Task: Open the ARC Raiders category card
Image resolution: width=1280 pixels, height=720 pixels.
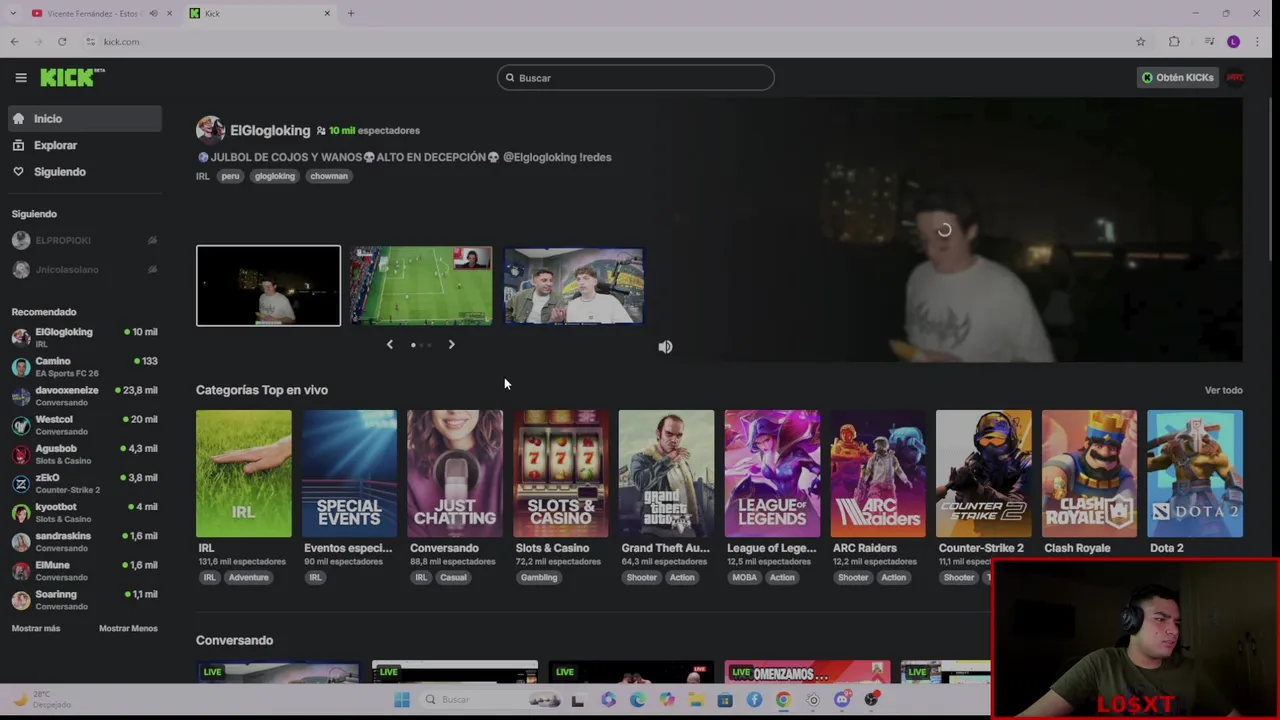Action: click(x=878, y=474)
